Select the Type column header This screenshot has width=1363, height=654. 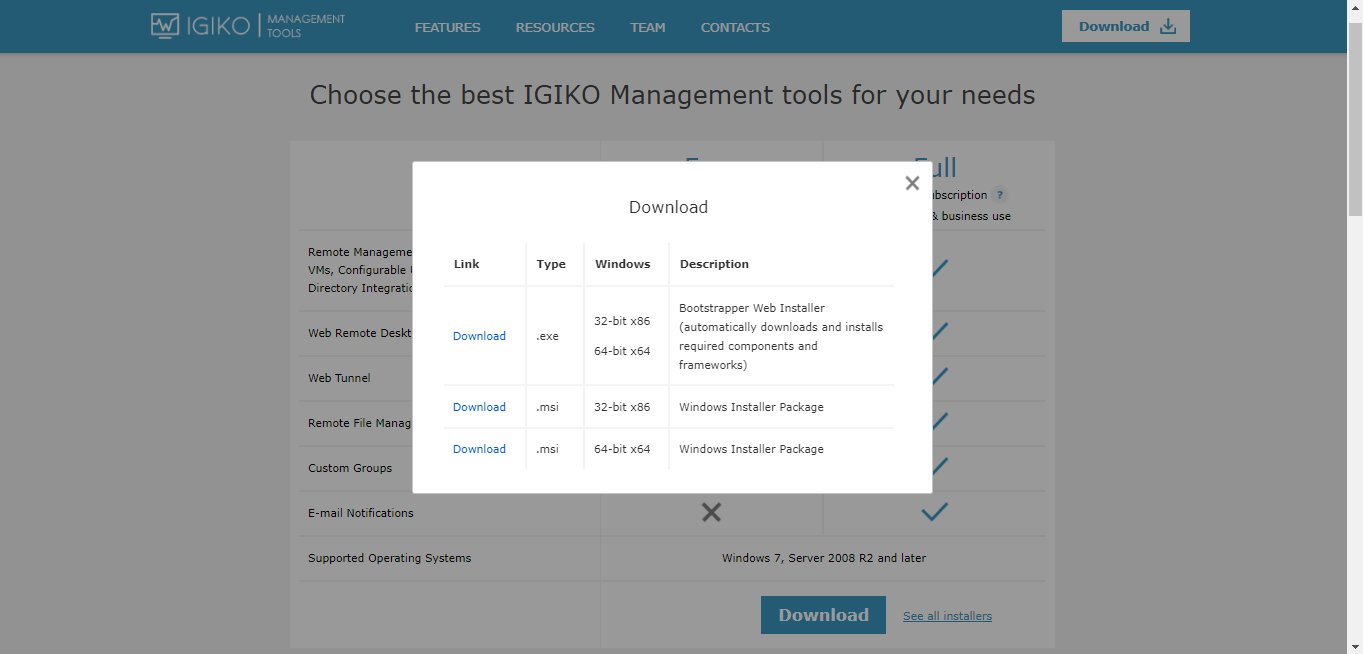(x=551, y=264)
